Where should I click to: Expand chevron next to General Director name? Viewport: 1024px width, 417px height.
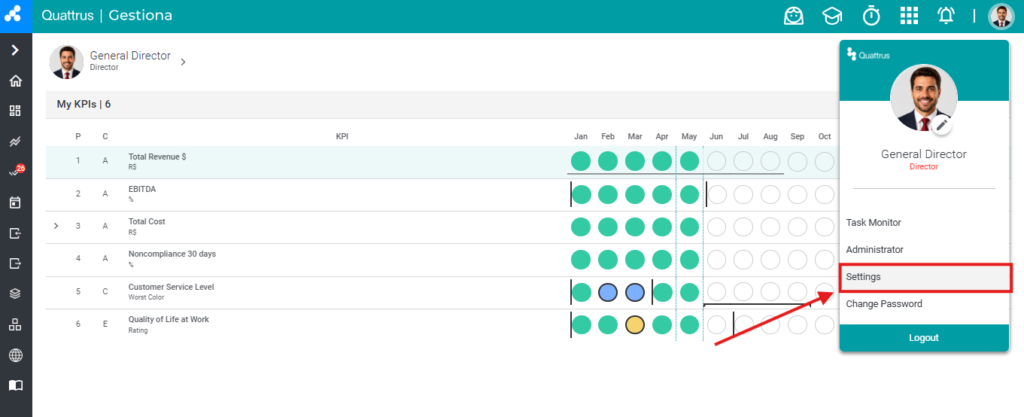(x=183, y=62)
